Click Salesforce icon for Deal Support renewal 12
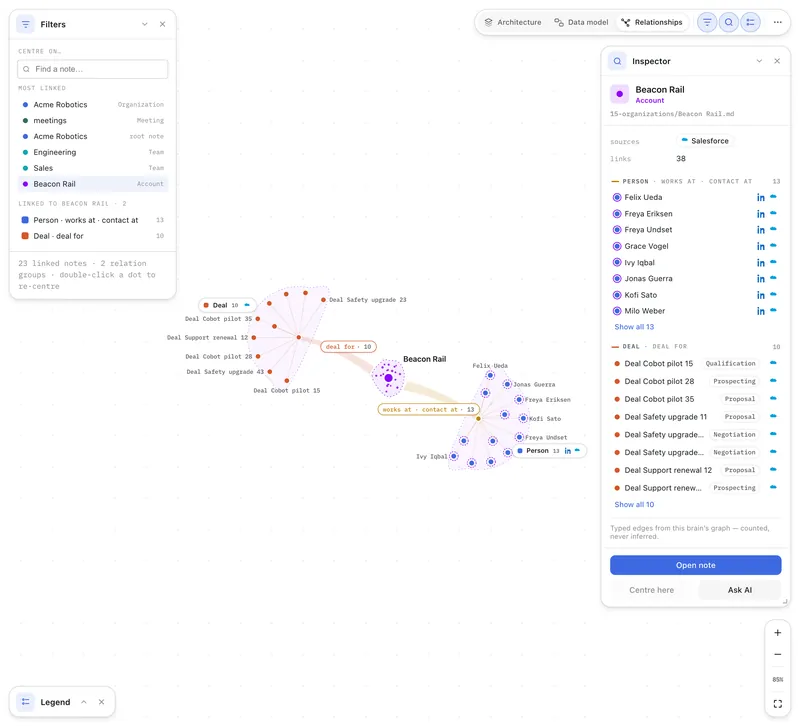This screenshot has width=800, height=726. click(x=773, y=469)
